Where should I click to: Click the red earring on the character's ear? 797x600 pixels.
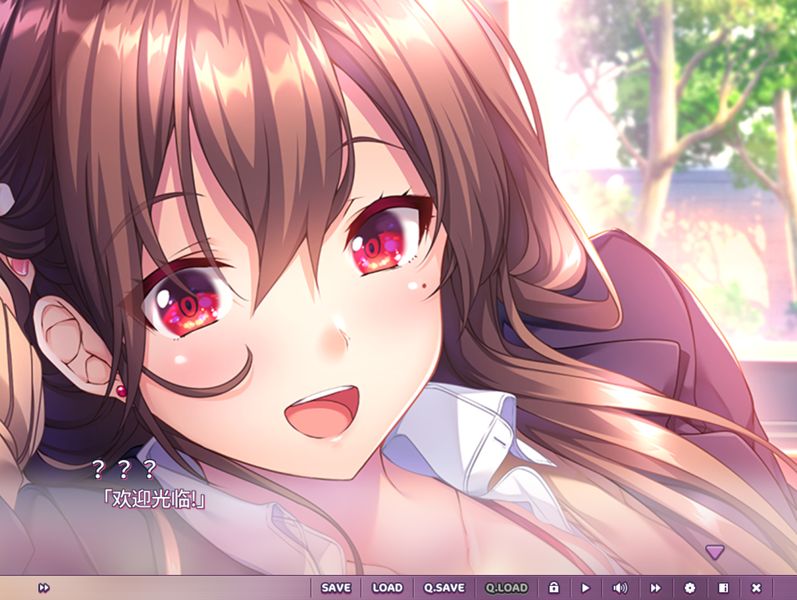click(x=121, y=392)
